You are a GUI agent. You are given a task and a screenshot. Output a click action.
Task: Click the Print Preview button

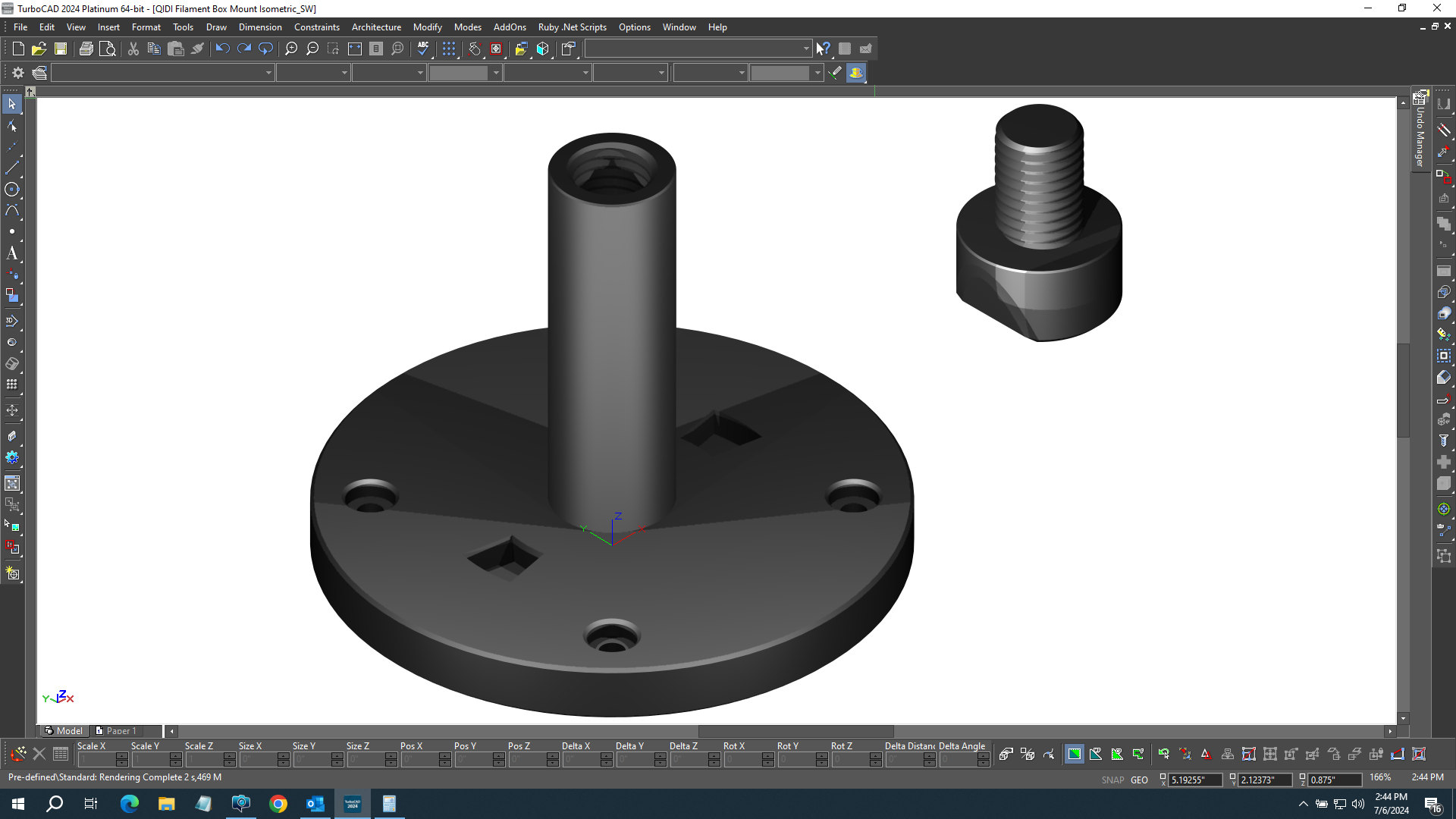[x=108, y=48]
